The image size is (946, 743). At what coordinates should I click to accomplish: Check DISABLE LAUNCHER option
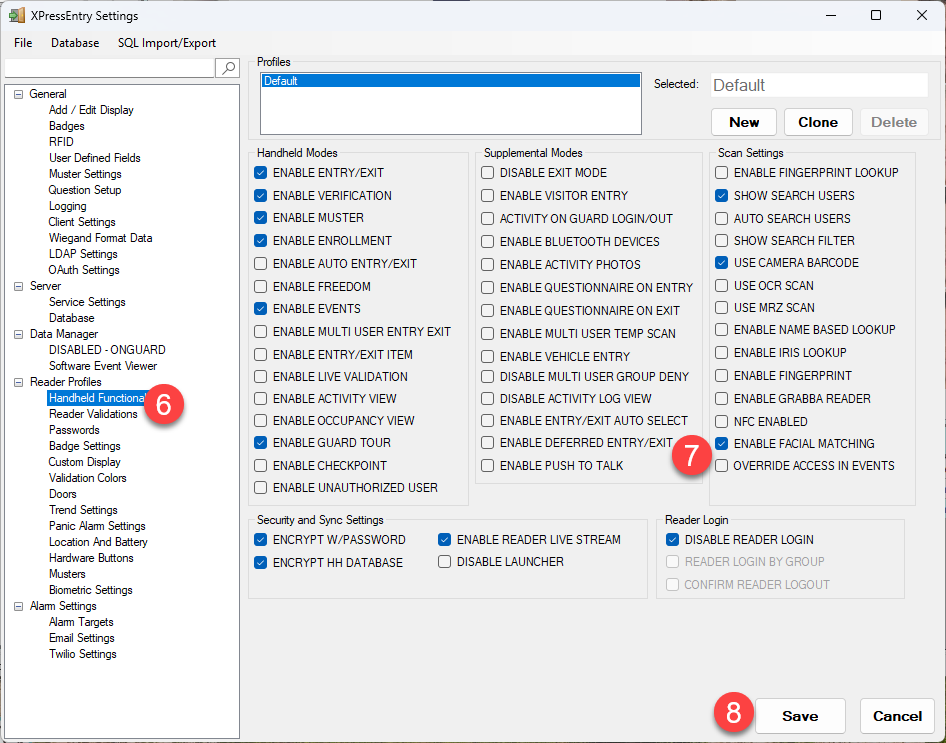pyautogui.click(x=445, y=562)
